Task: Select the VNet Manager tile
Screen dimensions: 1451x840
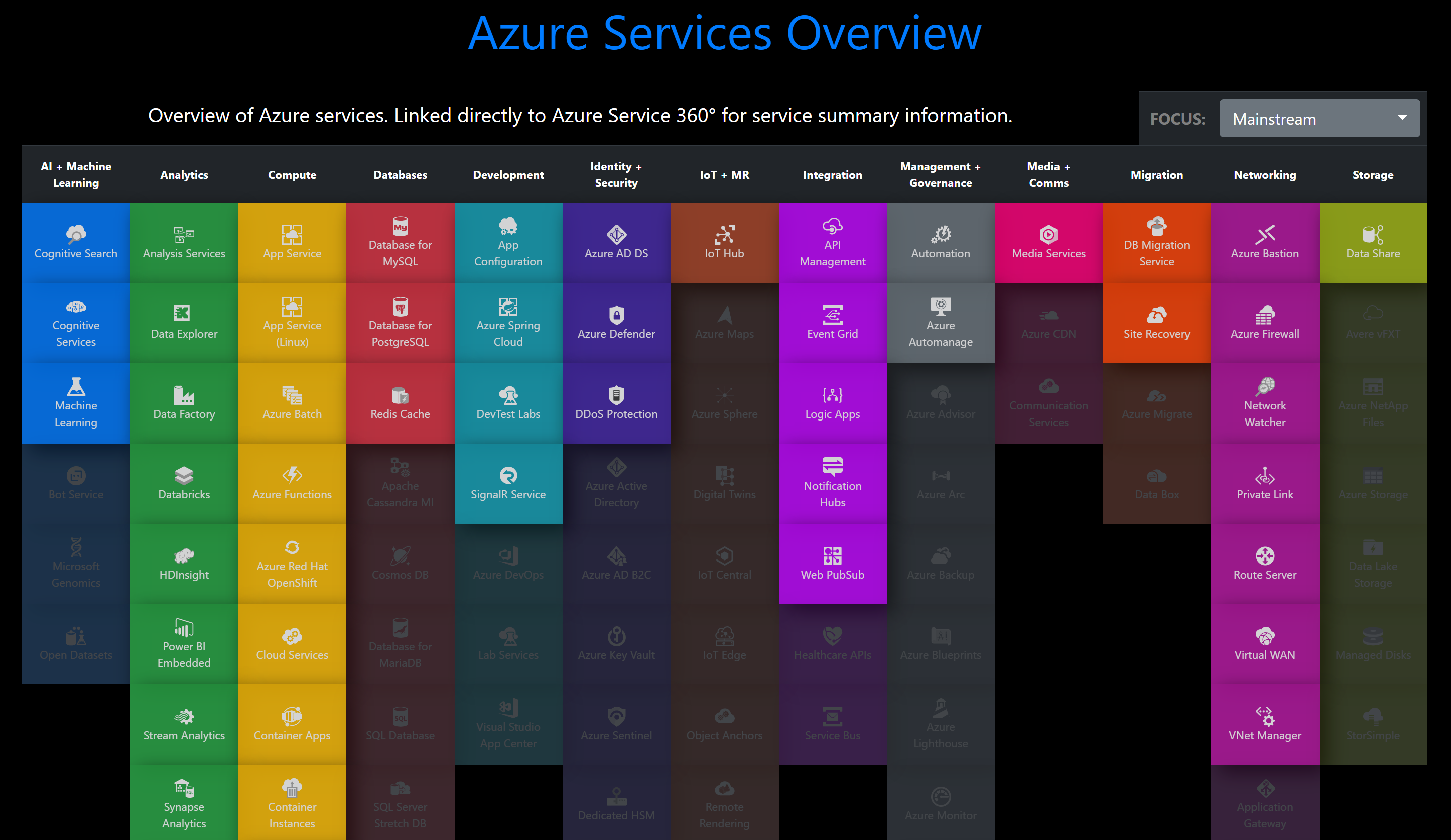Action: tap(1265, 724)
